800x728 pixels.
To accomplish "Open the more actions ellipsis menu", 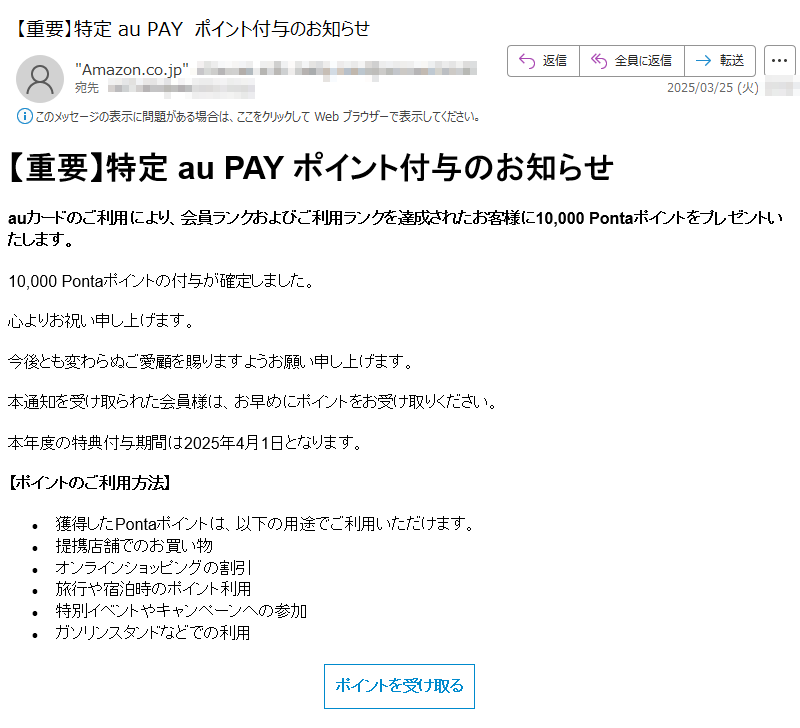I will (780, 61).
